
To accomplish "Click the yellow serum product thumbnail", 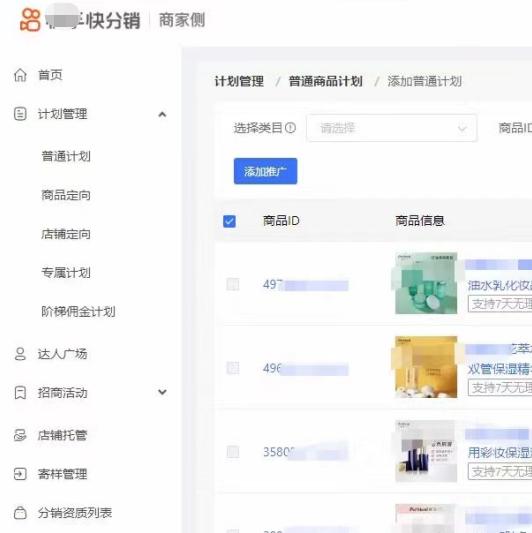I will pyautogui.click(x=426, y=367).
